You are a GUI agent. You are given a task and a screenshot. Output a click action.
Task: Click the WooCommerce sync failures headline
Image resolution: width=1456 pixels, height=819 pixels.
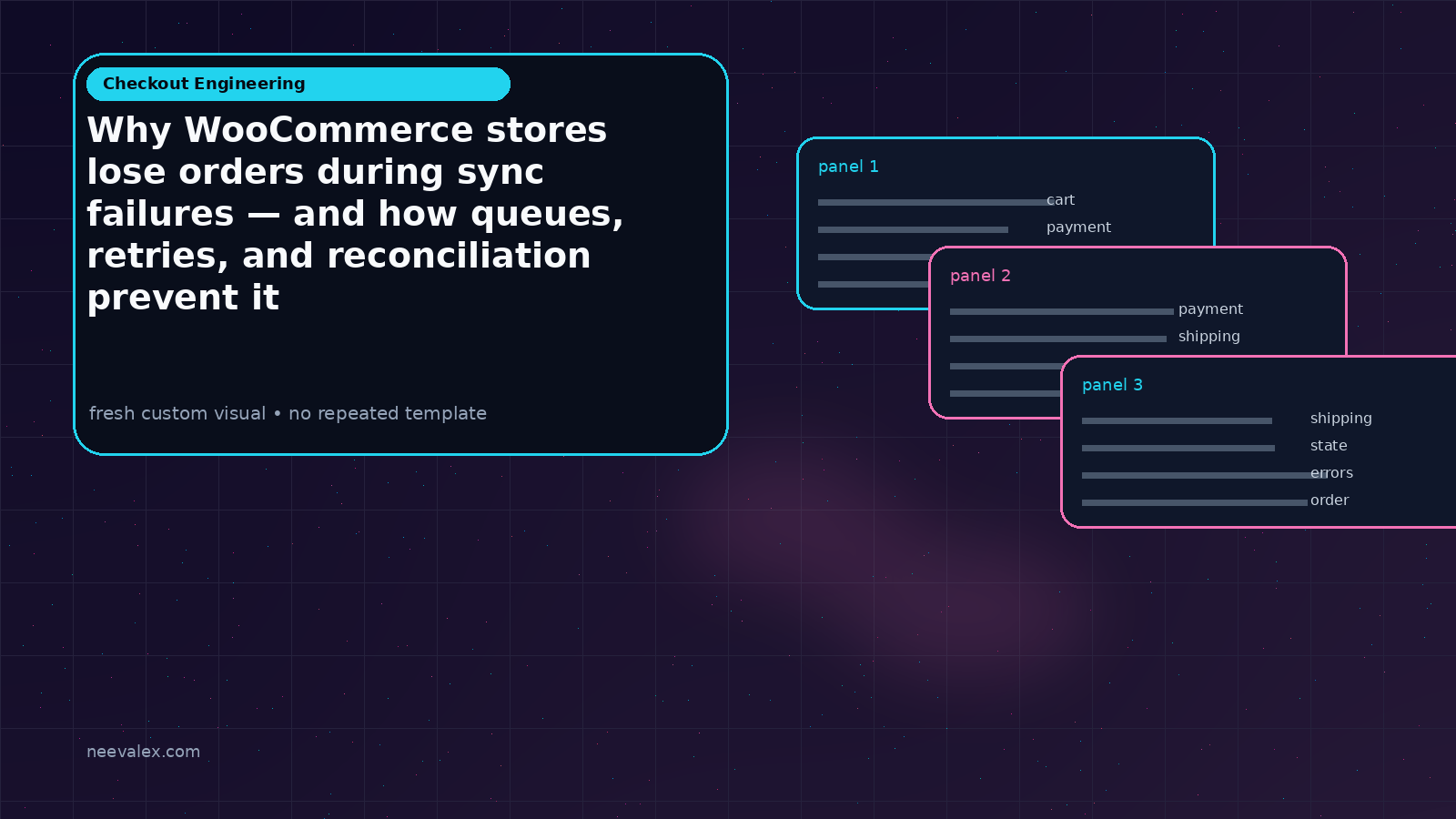(356, 214)
